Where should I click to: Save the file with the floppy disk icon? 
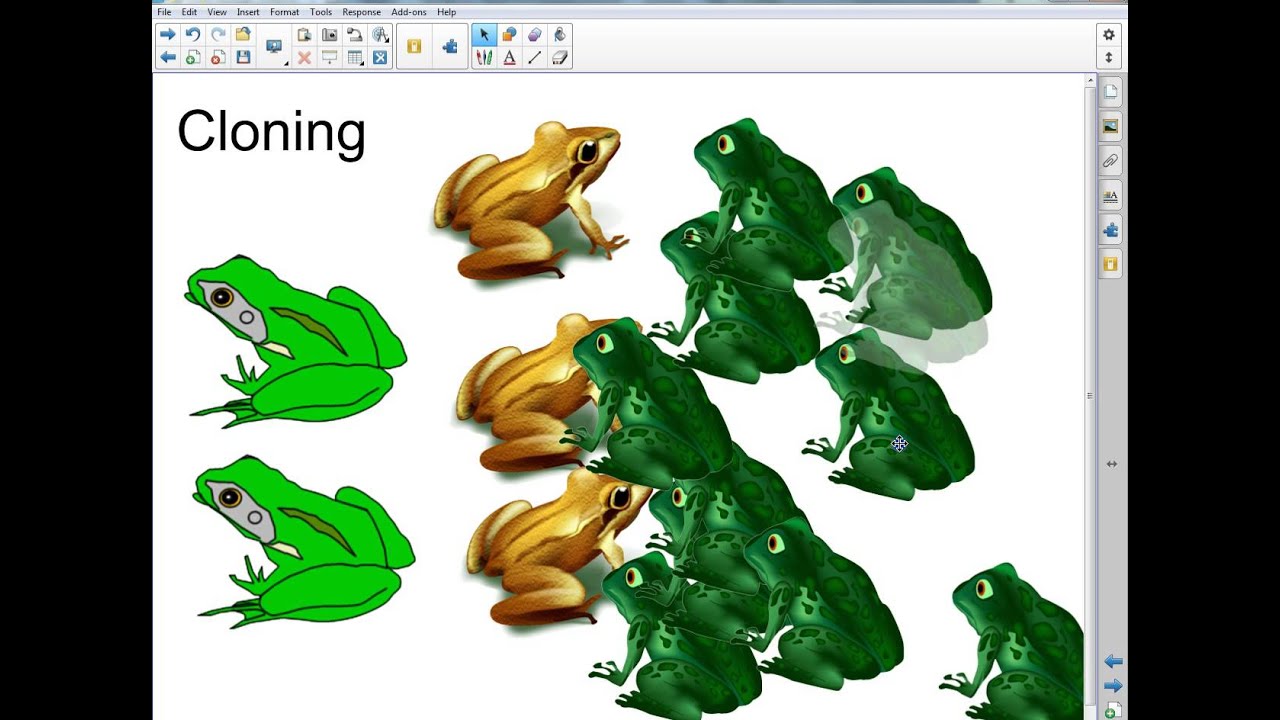click(243, 58)
